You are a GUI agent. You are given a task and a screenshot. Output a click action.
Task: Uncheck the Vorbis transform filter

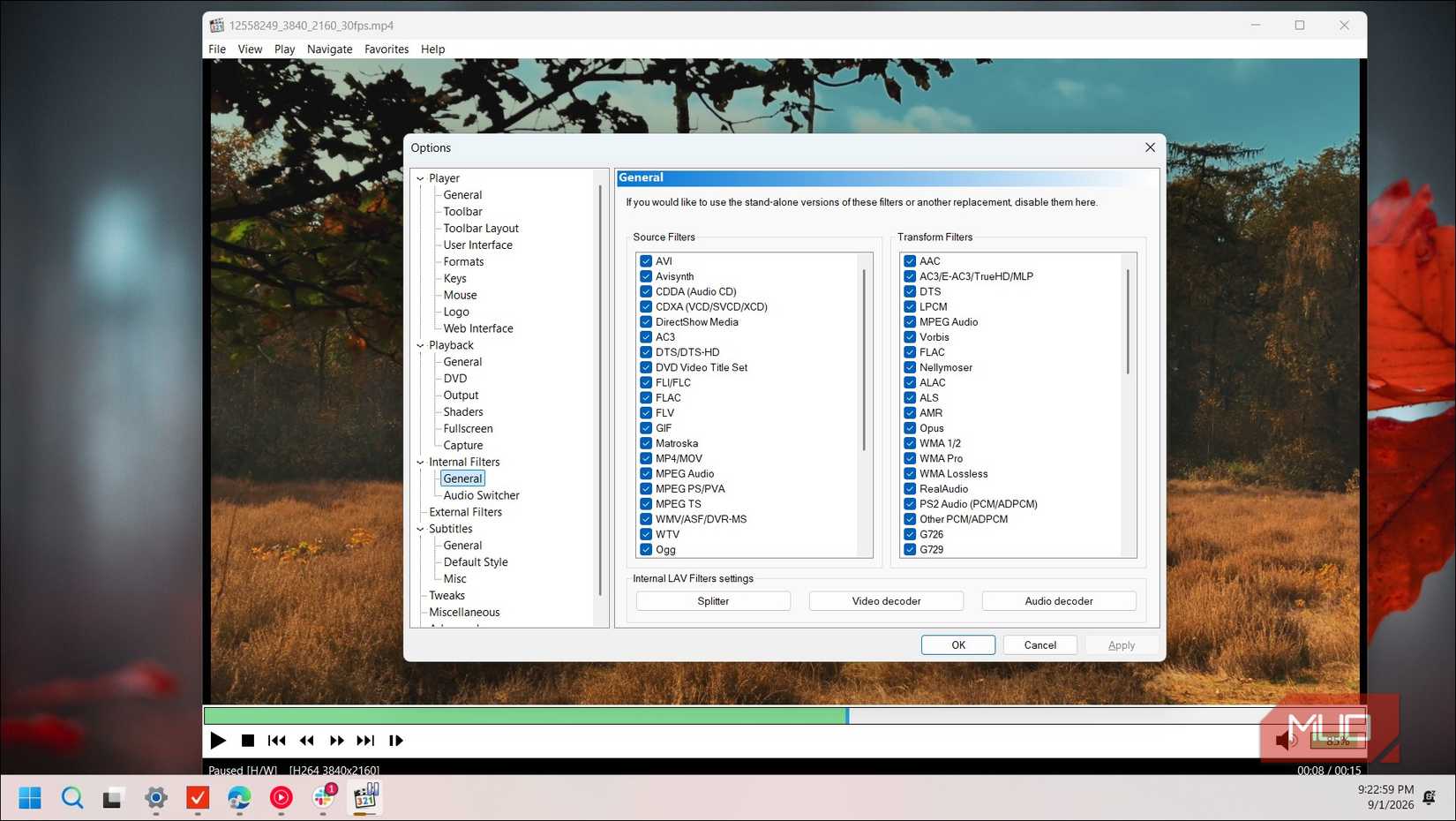910,337
